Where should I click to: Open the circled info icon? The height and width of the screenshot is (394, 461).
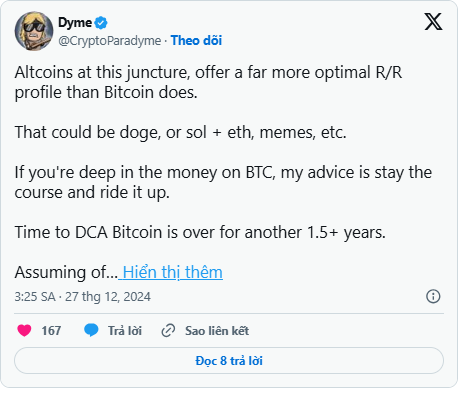tap(433, 296)
